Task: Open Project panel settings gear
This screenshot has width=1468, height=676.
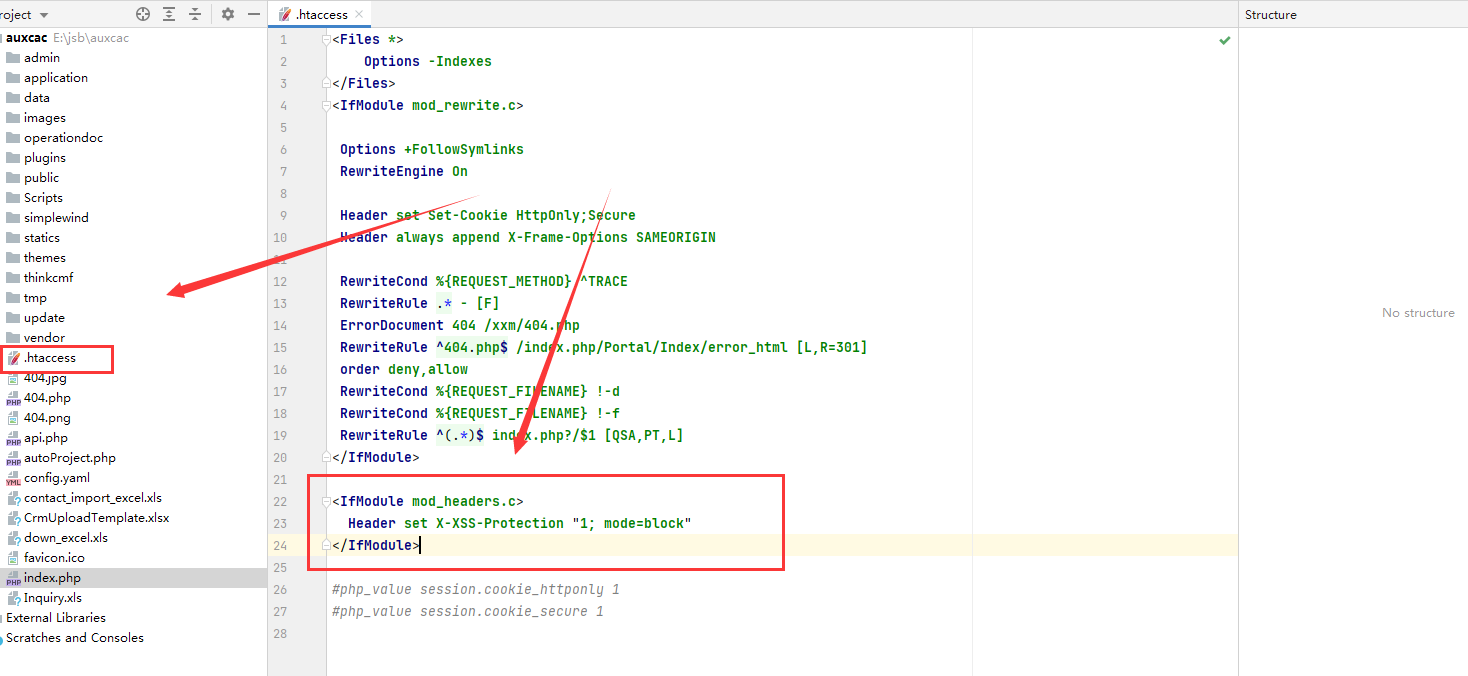Action: (228, 14)
